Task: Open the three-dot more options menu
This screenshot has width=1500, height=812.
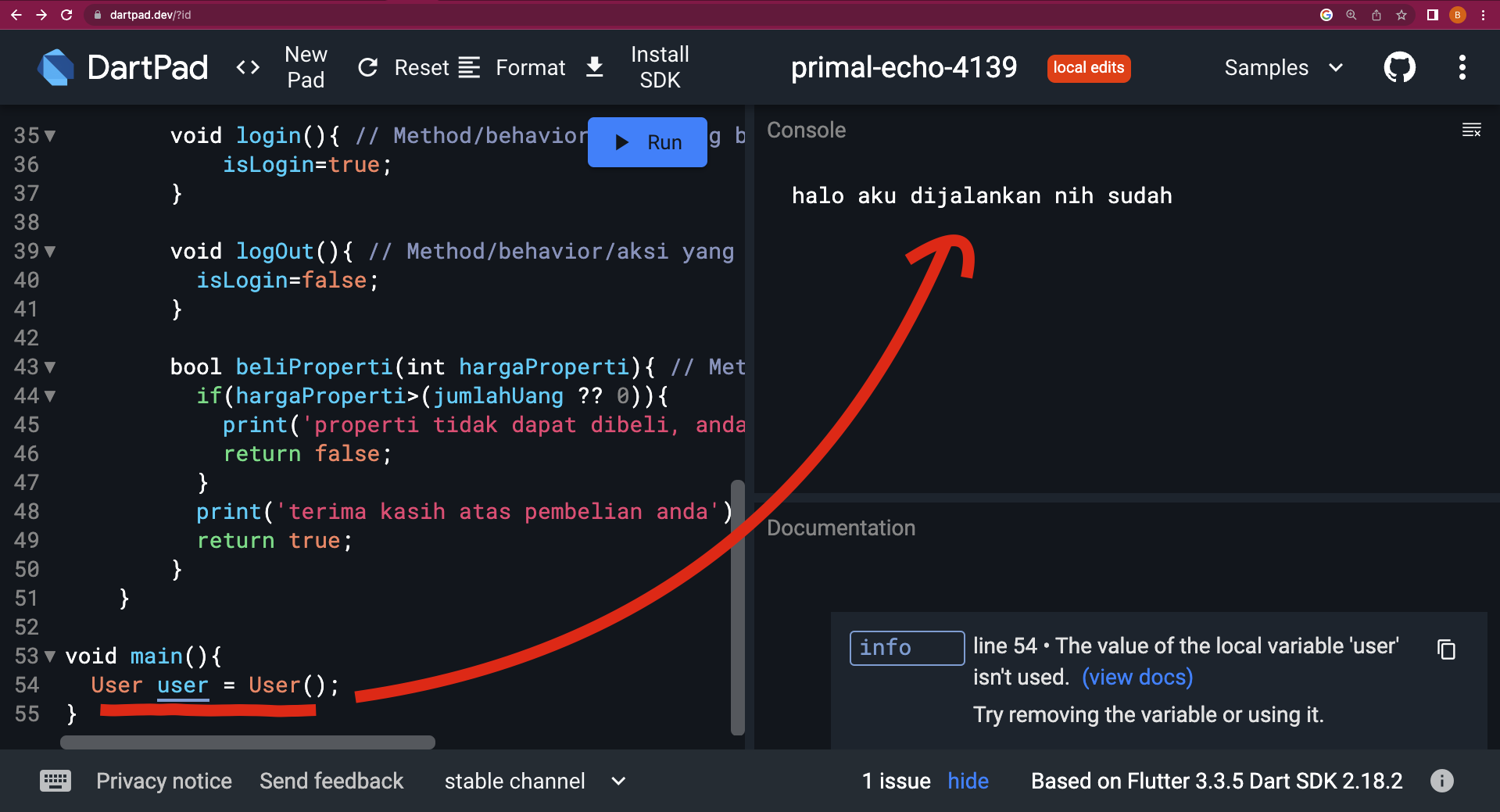Action: tap(1462, 68)
